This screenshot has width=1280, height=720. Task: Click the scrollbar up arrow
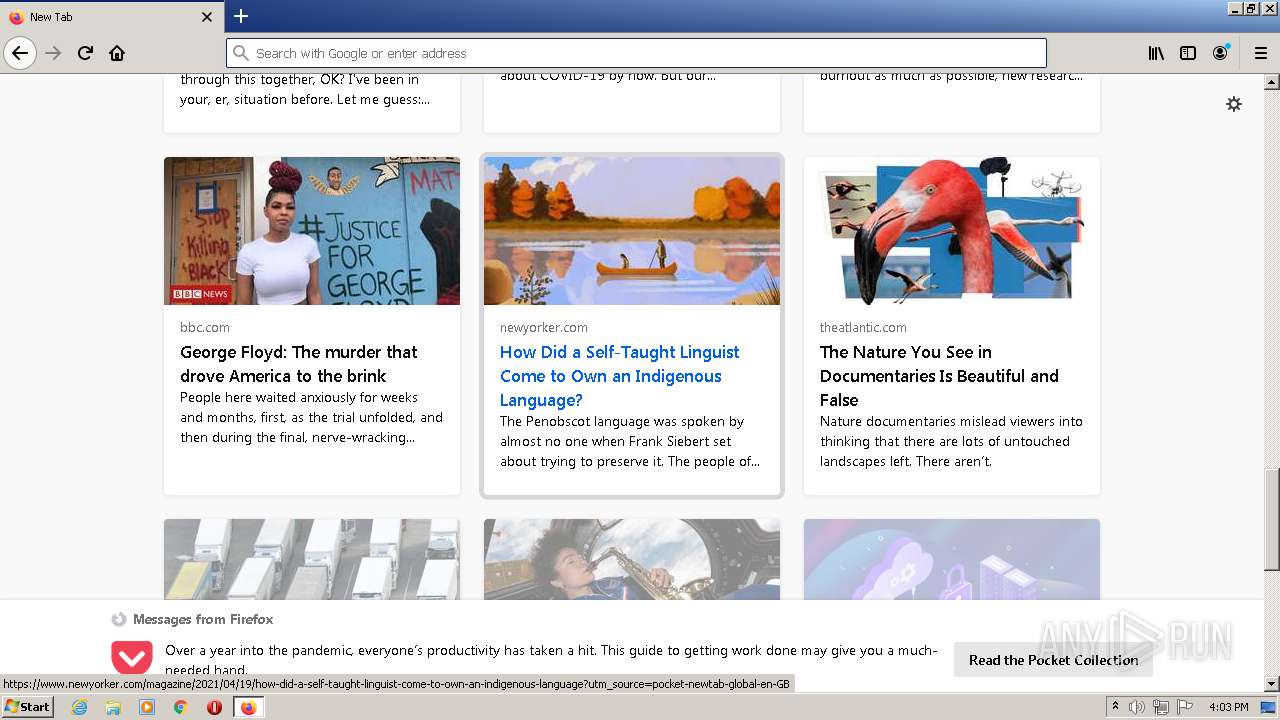pos(1272,82)
